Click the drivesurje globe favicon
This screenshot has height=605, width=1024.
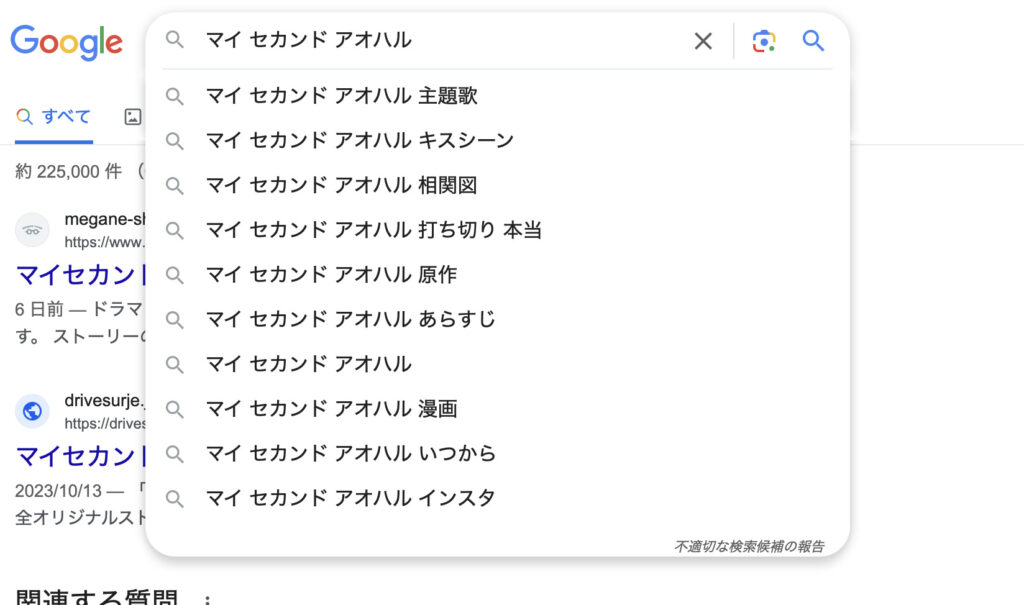[x=32, y=411]
